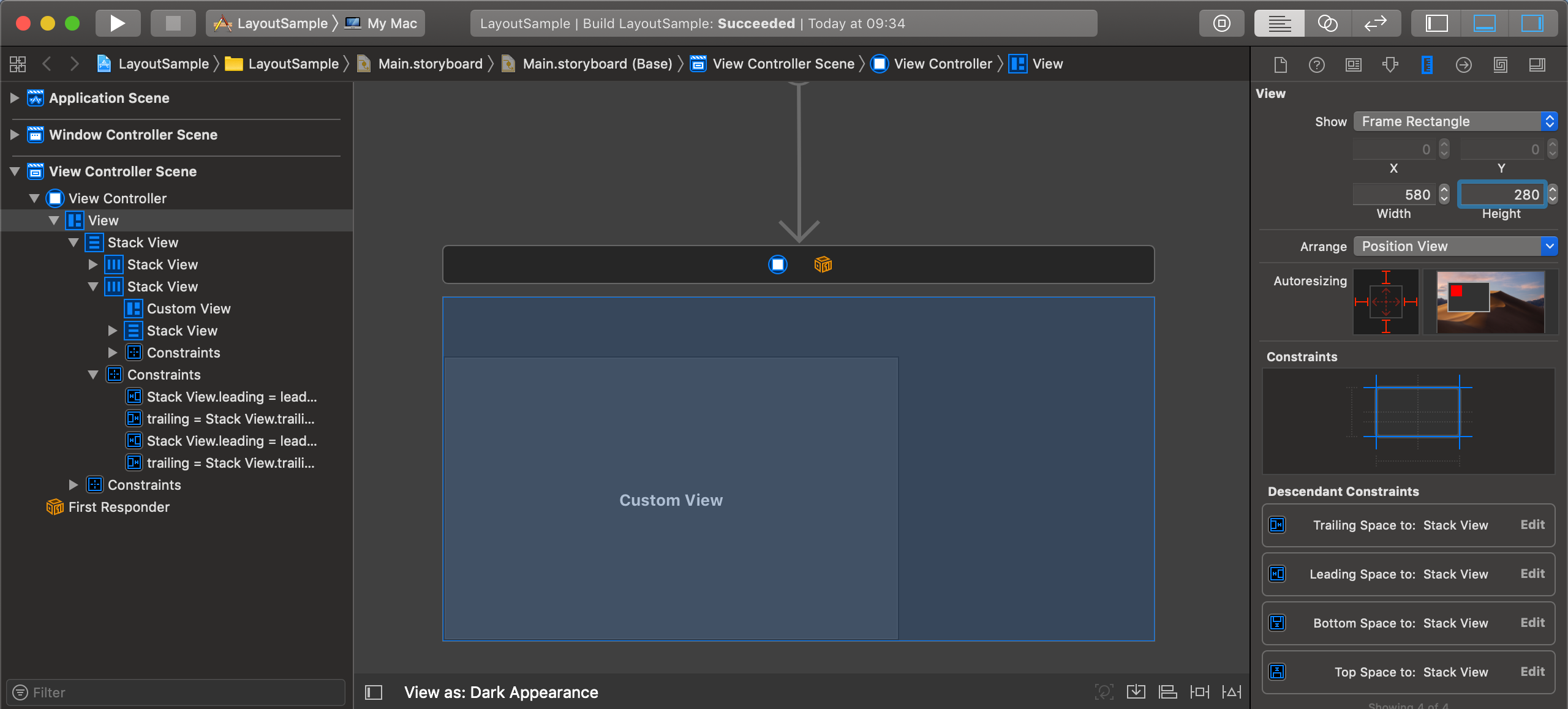Open the Connections inspector arrow icon

click(x=1463, y=64)
